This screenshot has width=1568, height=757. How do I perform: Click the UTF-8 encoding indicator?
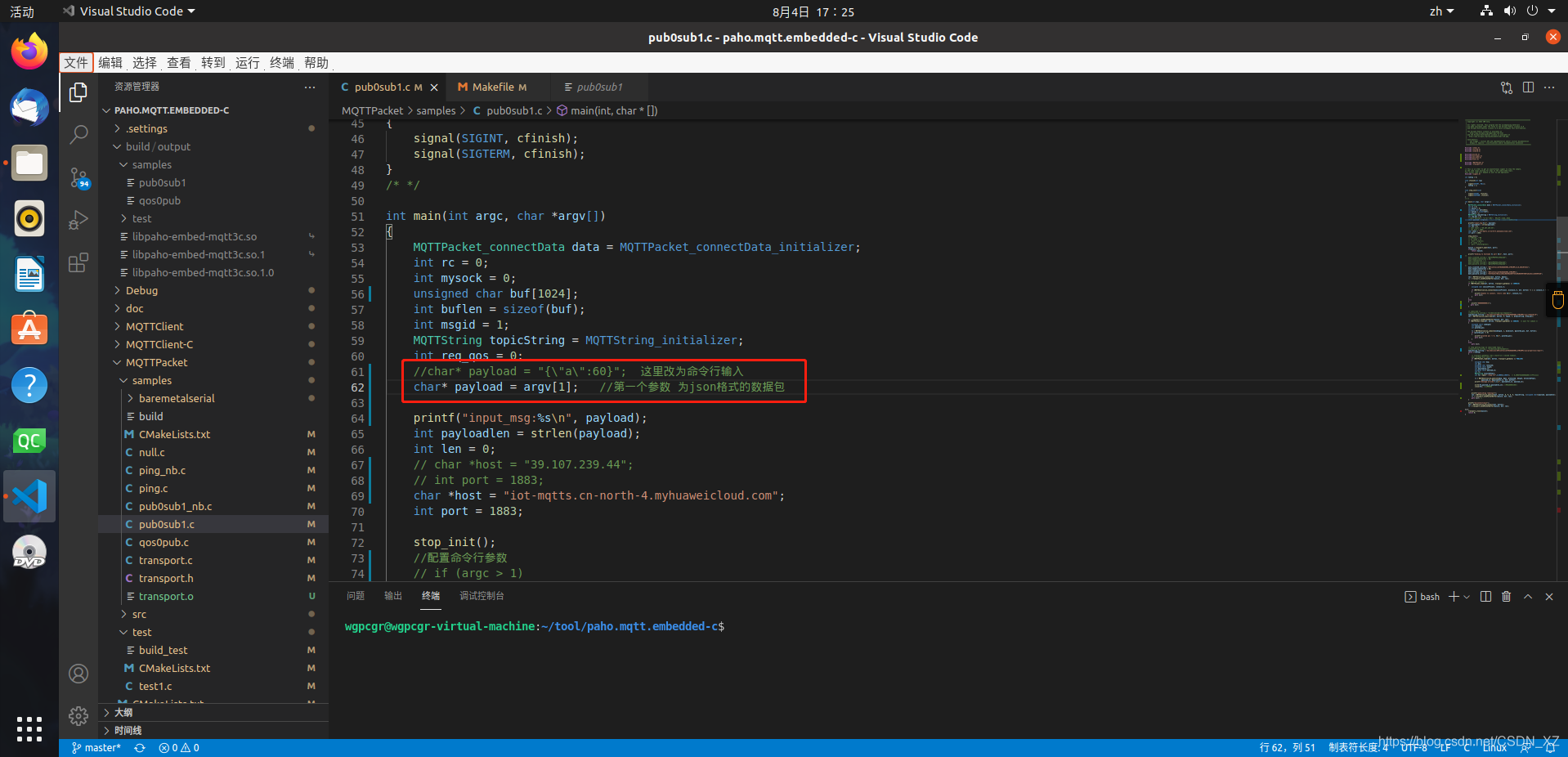point(1413,748)
